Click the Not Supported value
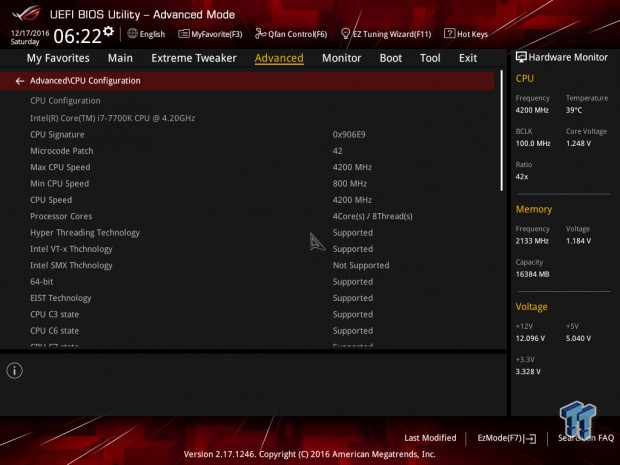620x465 pixels. click(x=361, y=265)
